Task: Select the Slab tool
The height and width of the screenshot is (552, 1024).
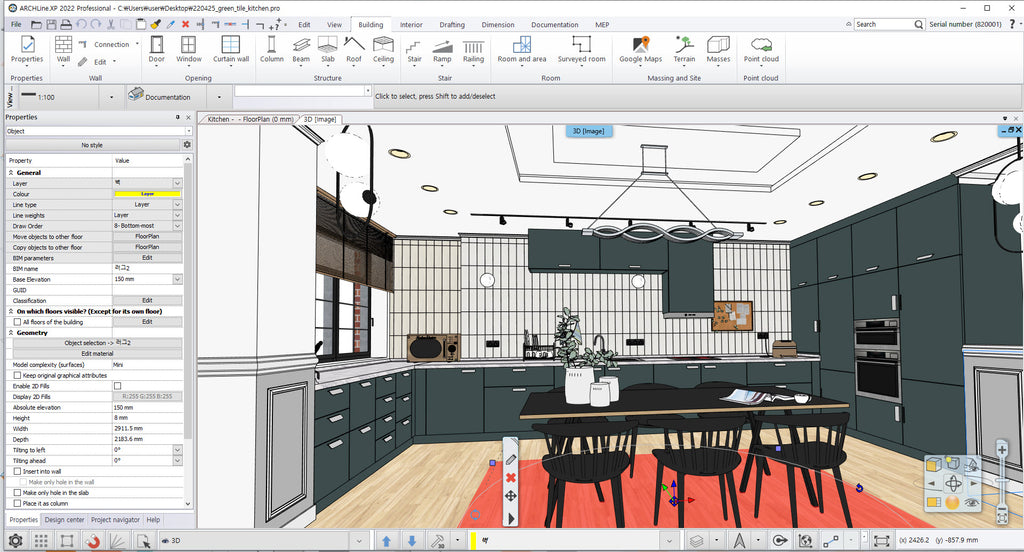Action: pos(328,50)
